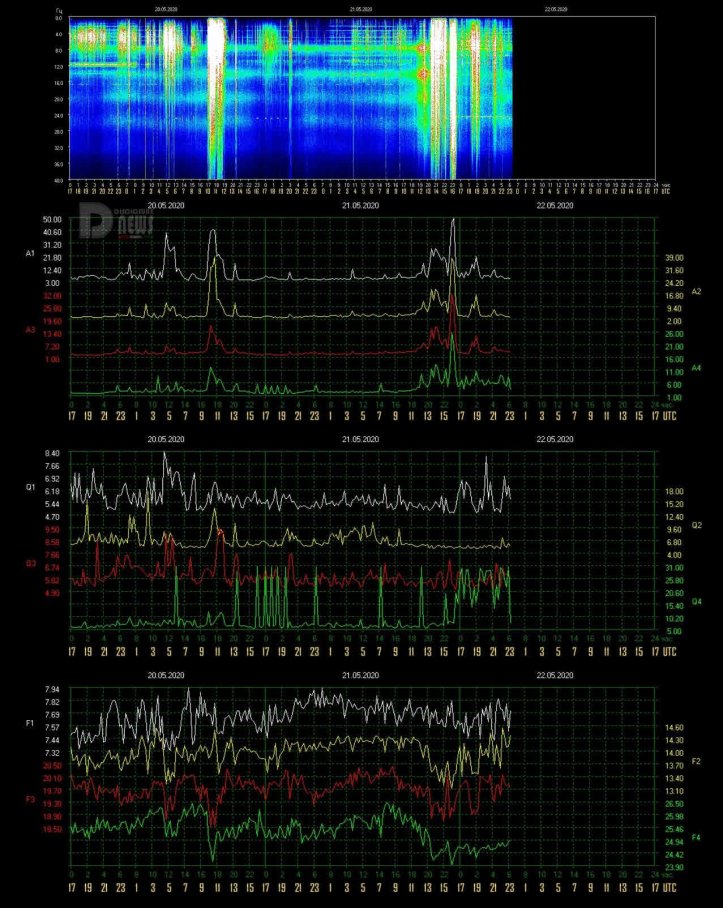This screenshot has width=723, height=908.
Task: Click the green F4 series label
Action: tap(697, 836)
